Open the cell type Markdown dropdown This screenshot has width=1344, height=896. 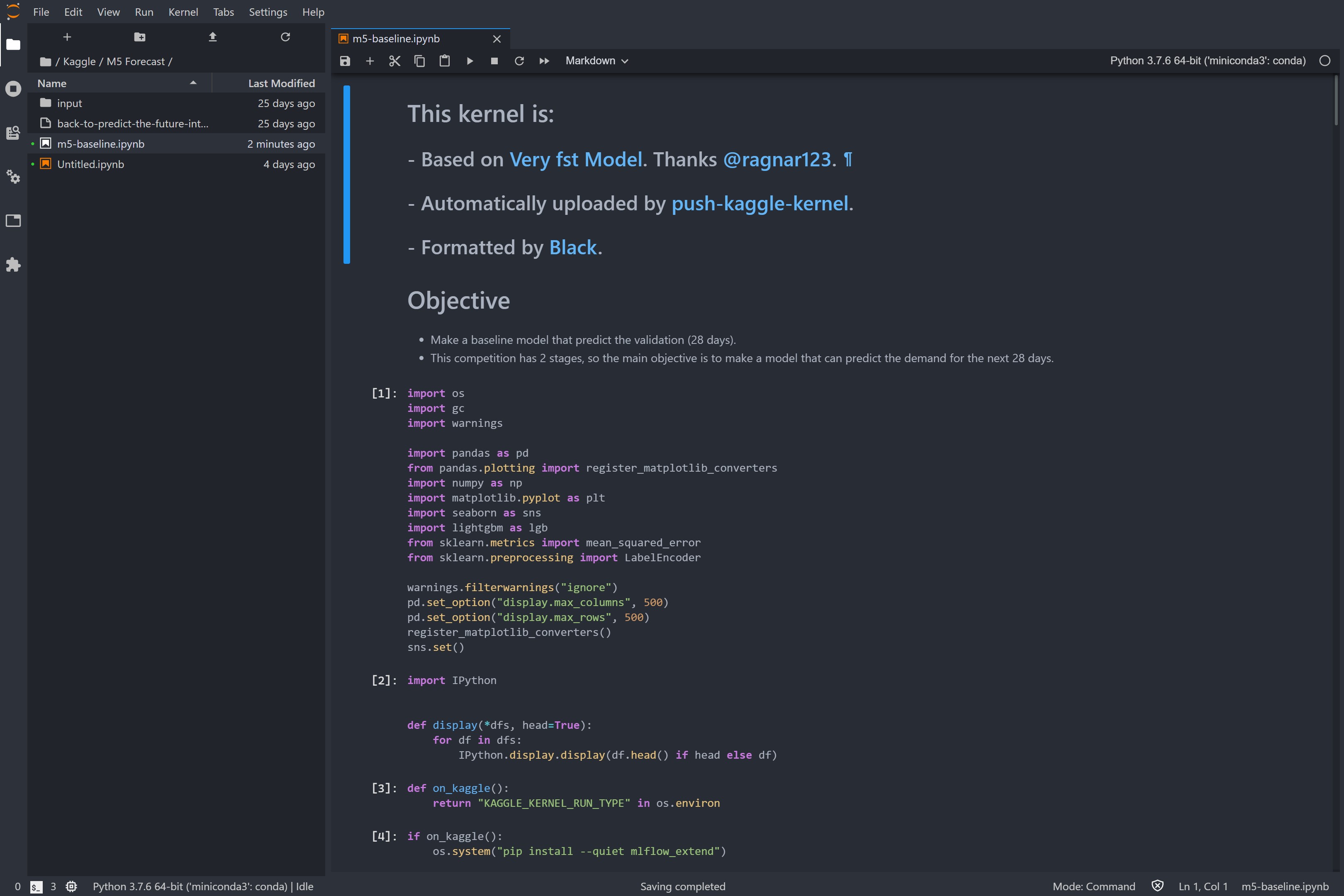click(x=597, y=61)
